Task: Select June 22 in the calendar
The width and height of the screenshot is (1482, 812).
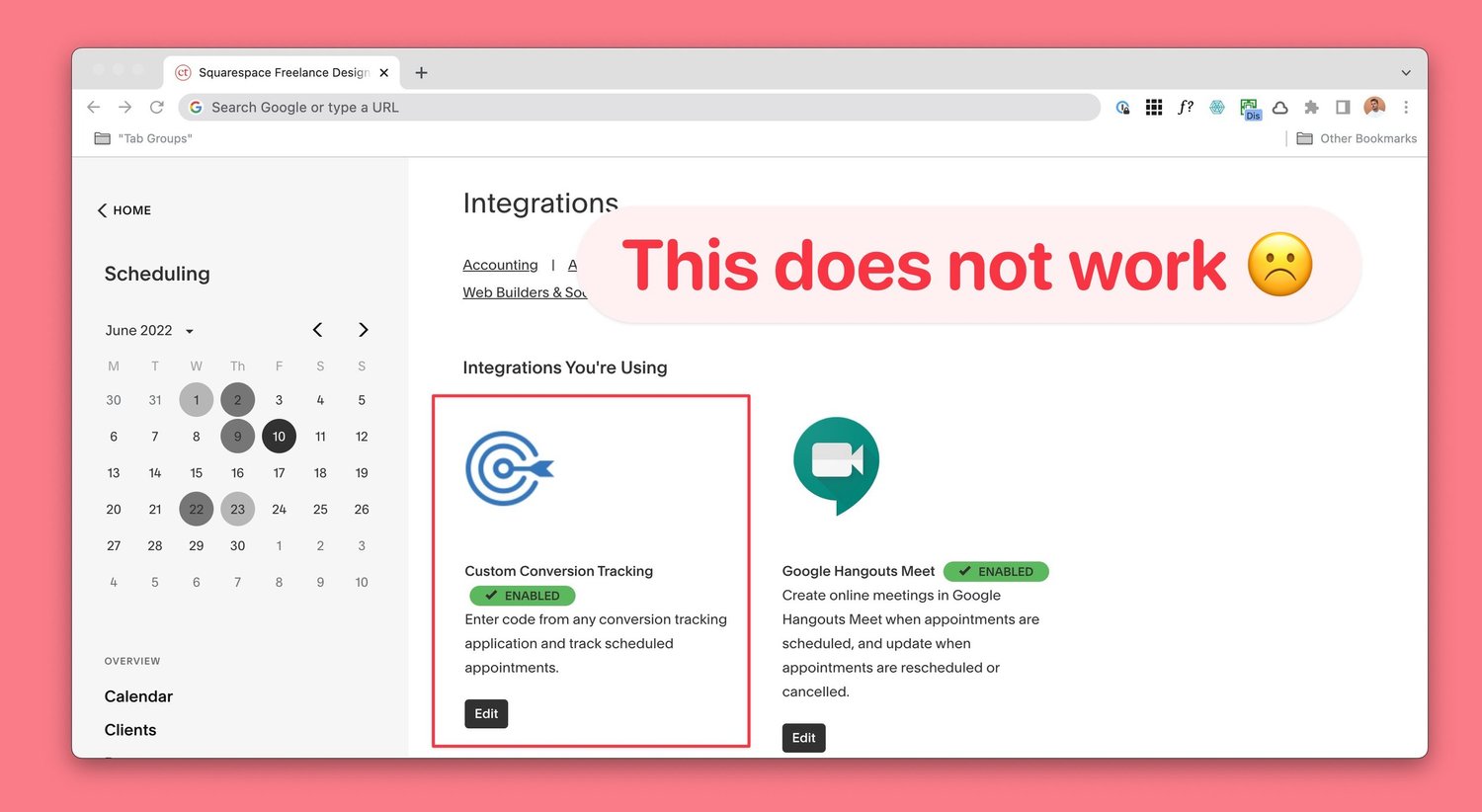Action: 197,510
